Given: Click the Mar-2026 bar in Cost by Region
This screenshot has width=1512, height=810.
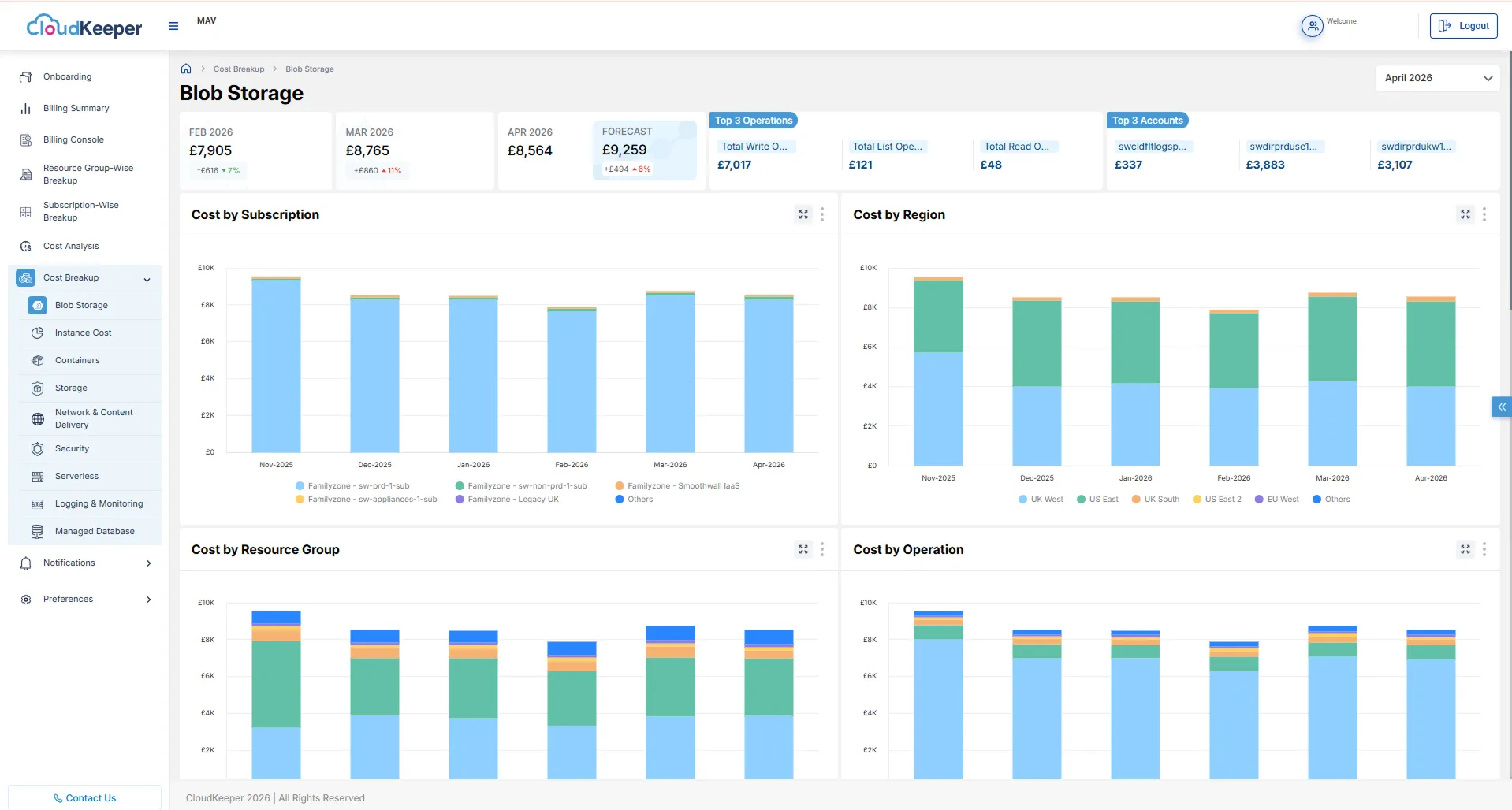Looking at the screenshot, I should (1332, 379).
